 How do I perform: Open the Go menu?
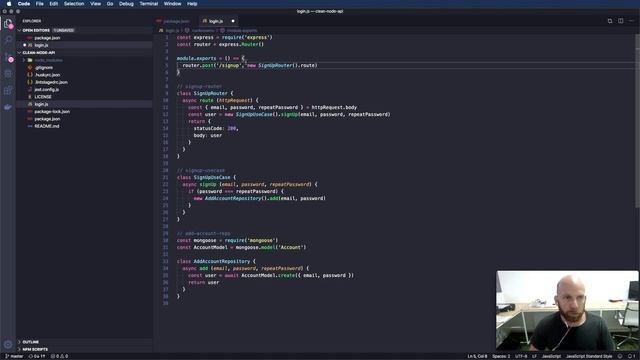click(x=110, y=4)
